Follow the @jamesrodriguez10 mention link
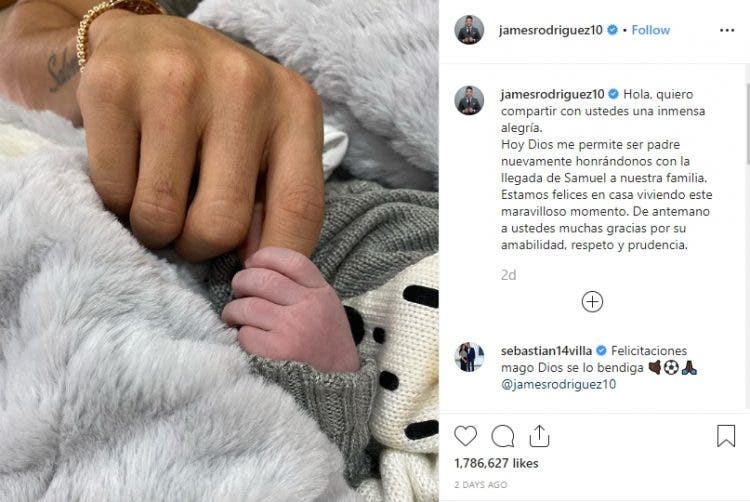The width and height of the screenshot is (750, 502). [x=559, y=384]
